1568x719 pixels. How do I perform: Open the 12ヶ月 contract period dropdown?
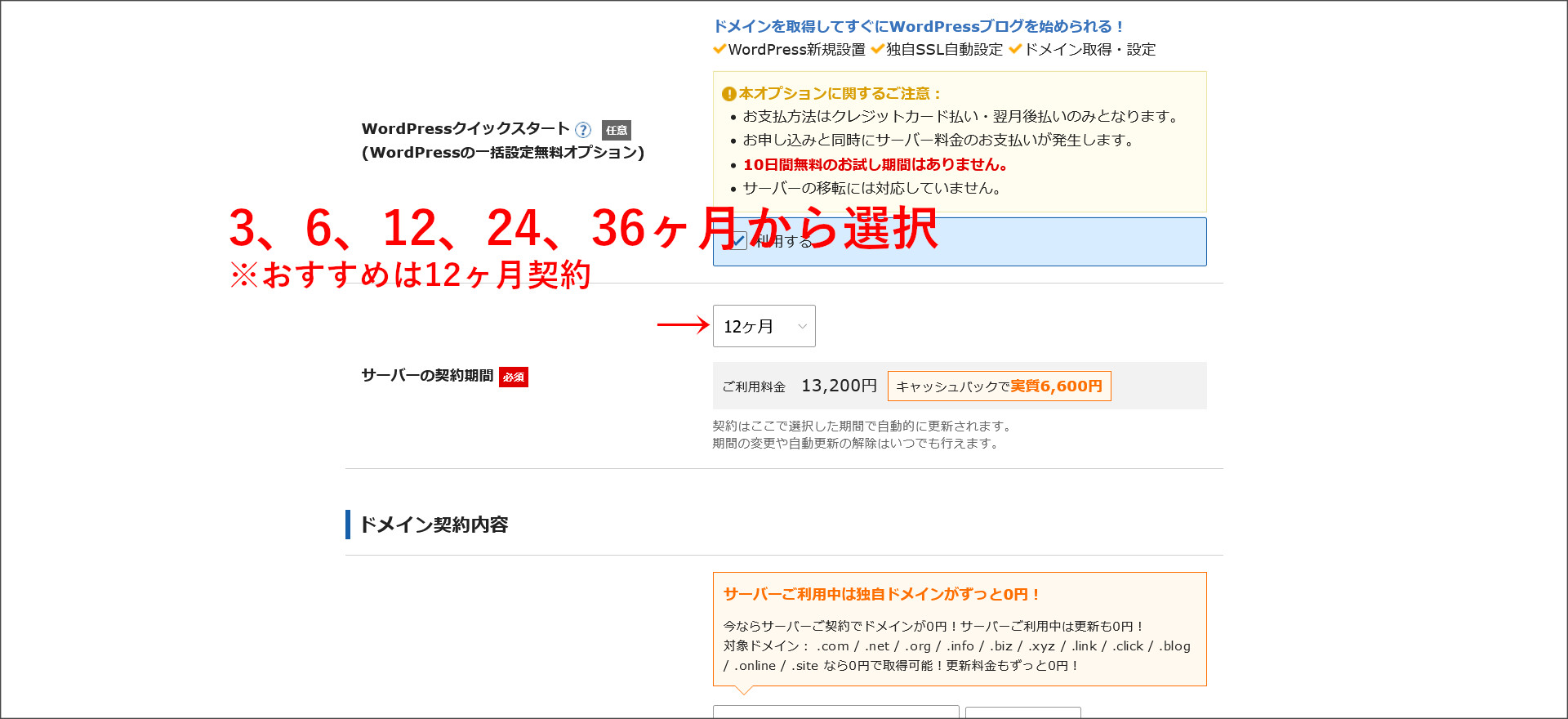pos(764,326)
